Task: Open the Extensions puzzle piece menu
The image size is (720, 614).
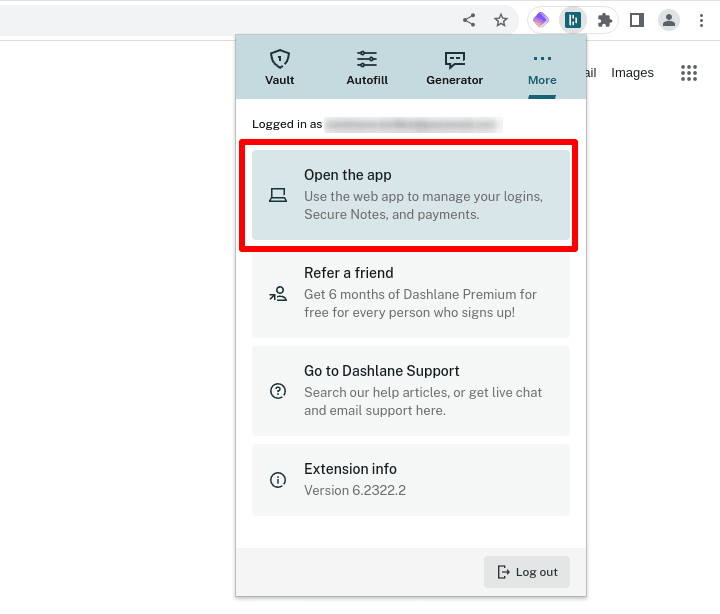Action: pos(604,20)
